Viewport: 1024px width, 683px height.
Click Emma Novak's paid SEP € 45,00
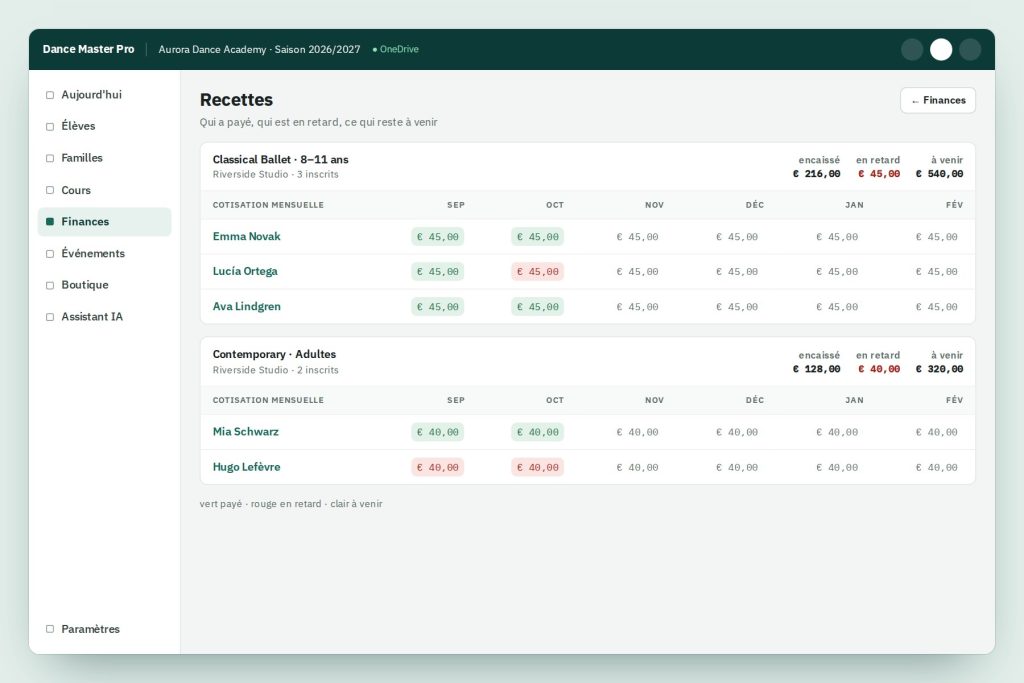pos(438,237)
